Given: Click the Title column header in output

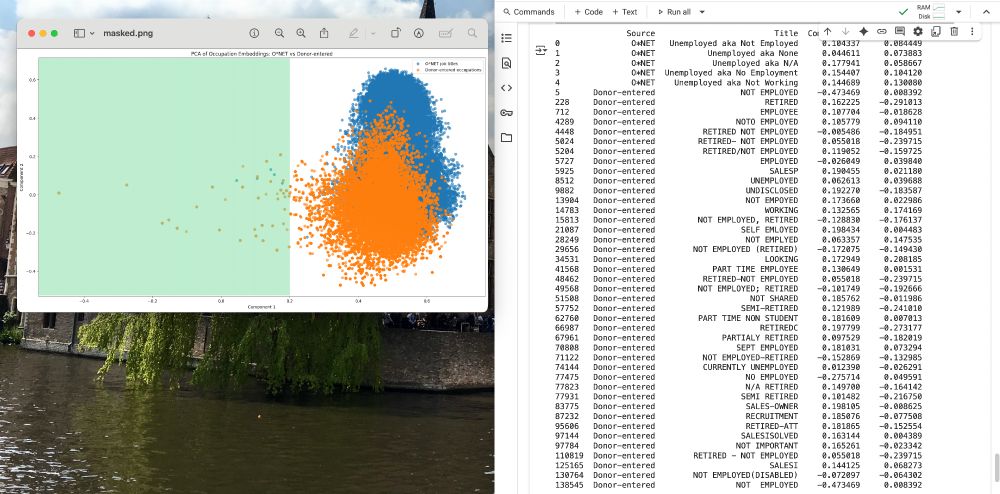Looking at the screenshot, I should coord(786,33).
